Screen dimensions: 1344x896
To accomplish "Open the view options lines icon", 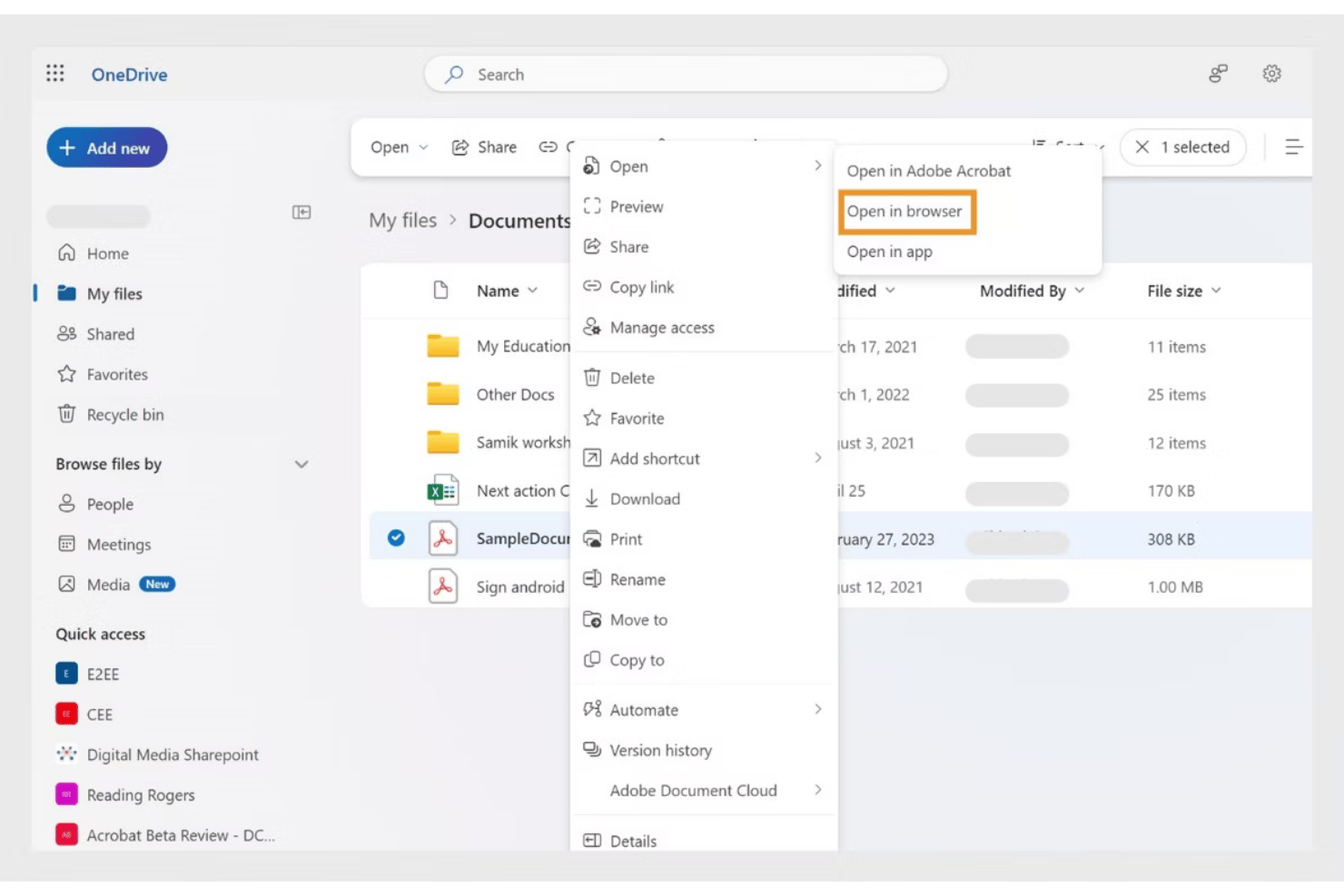I will tap(1294, 147).
